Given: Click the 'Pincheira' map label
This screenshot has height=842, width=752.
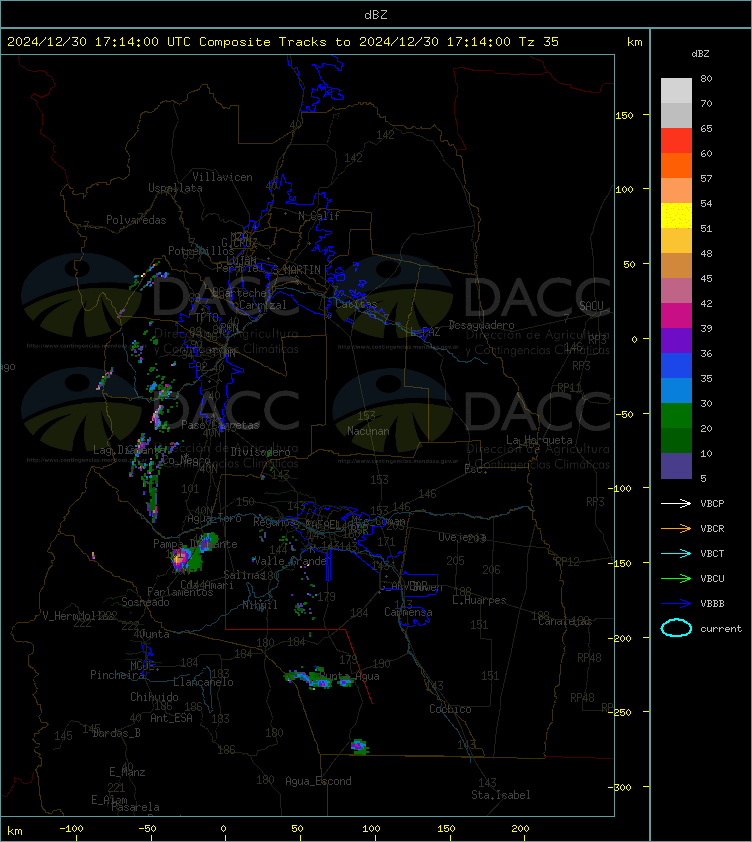Looking at the screenshot, I should pos(117,674).
